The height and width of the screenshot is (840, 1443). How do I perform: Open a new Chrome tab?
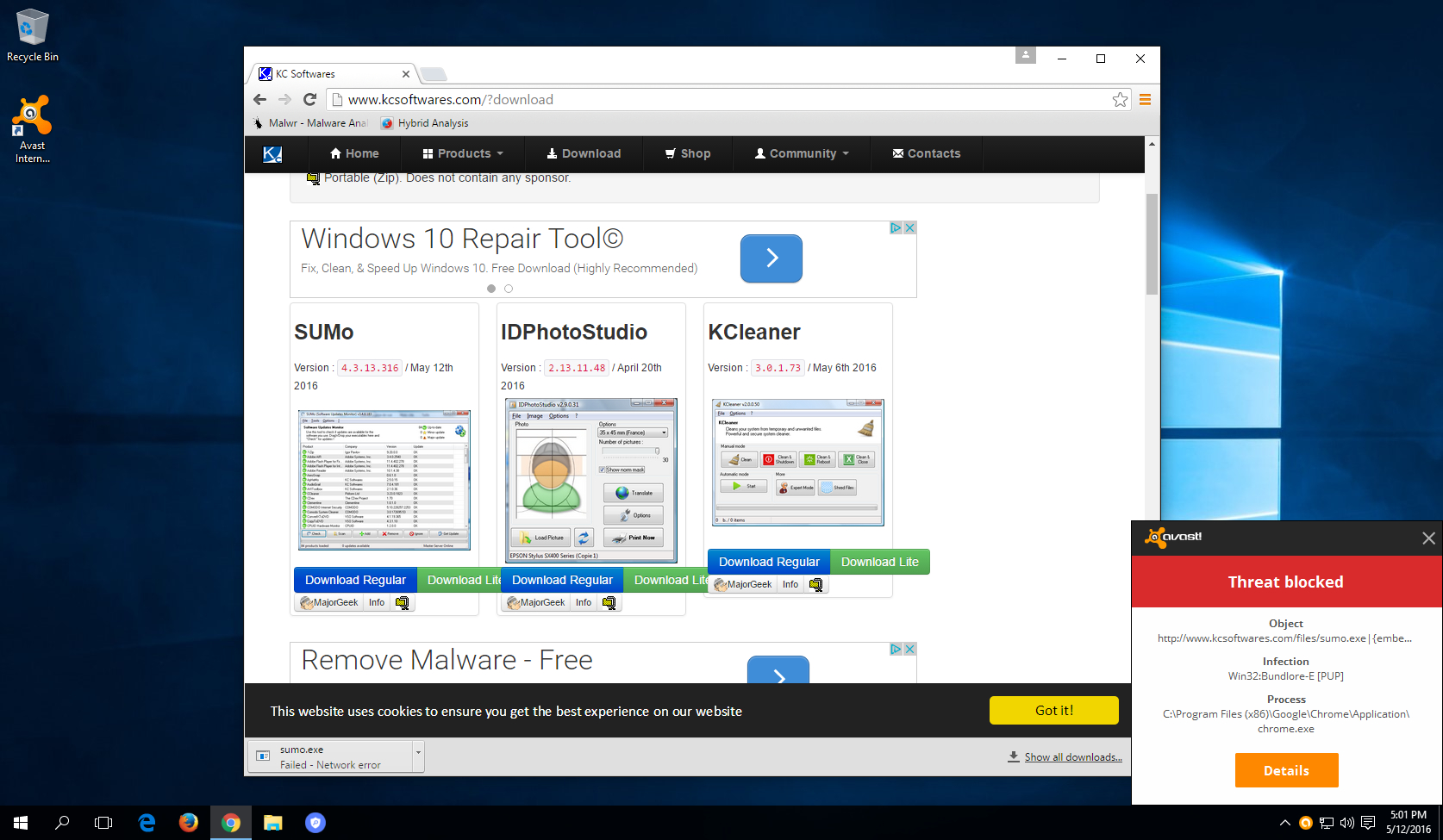[x=434, y=74]
